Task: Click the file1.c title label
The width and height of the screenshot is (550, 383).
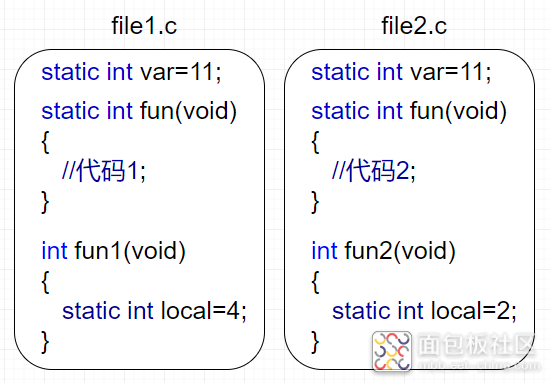Action: pos(144,26)
